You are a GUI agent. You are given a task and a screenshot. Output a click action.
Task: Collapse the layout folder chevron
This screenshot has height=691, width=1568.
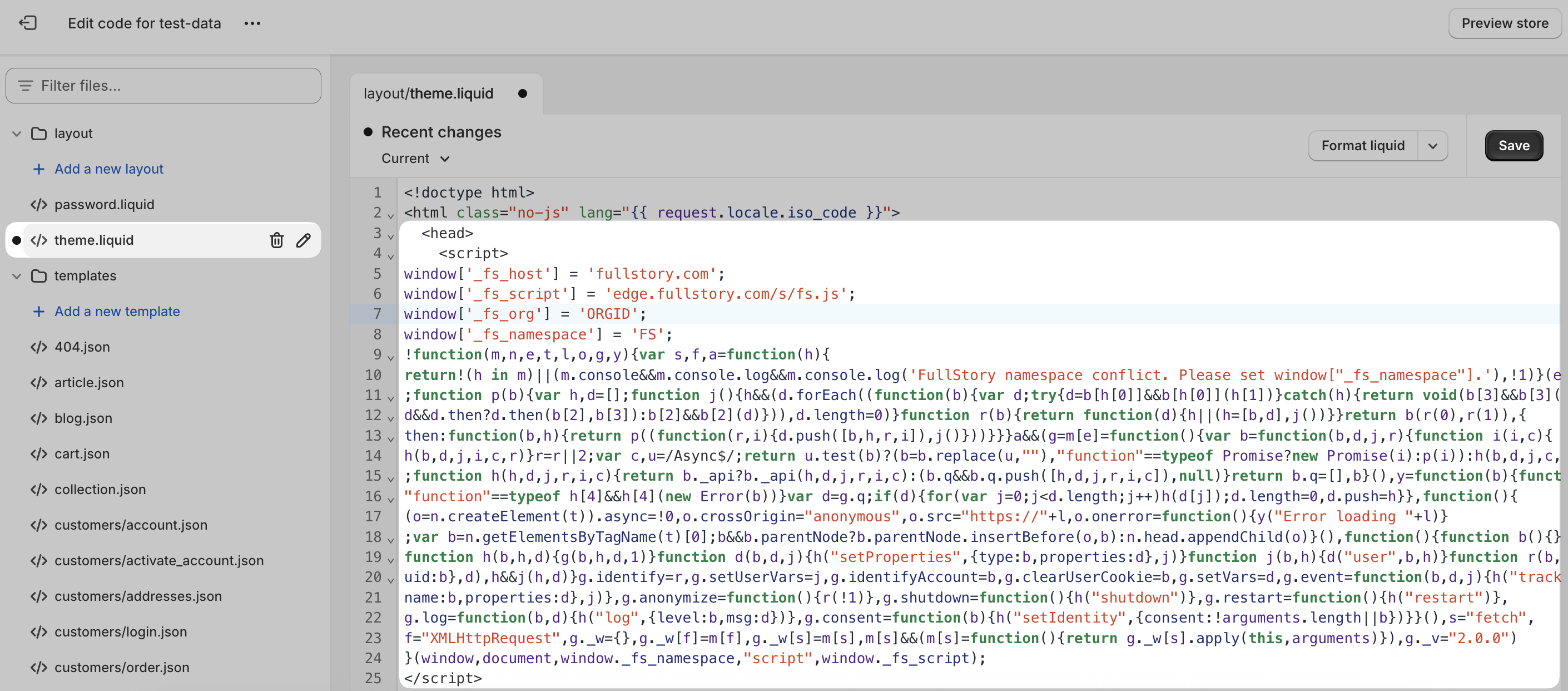coord(17,134)
